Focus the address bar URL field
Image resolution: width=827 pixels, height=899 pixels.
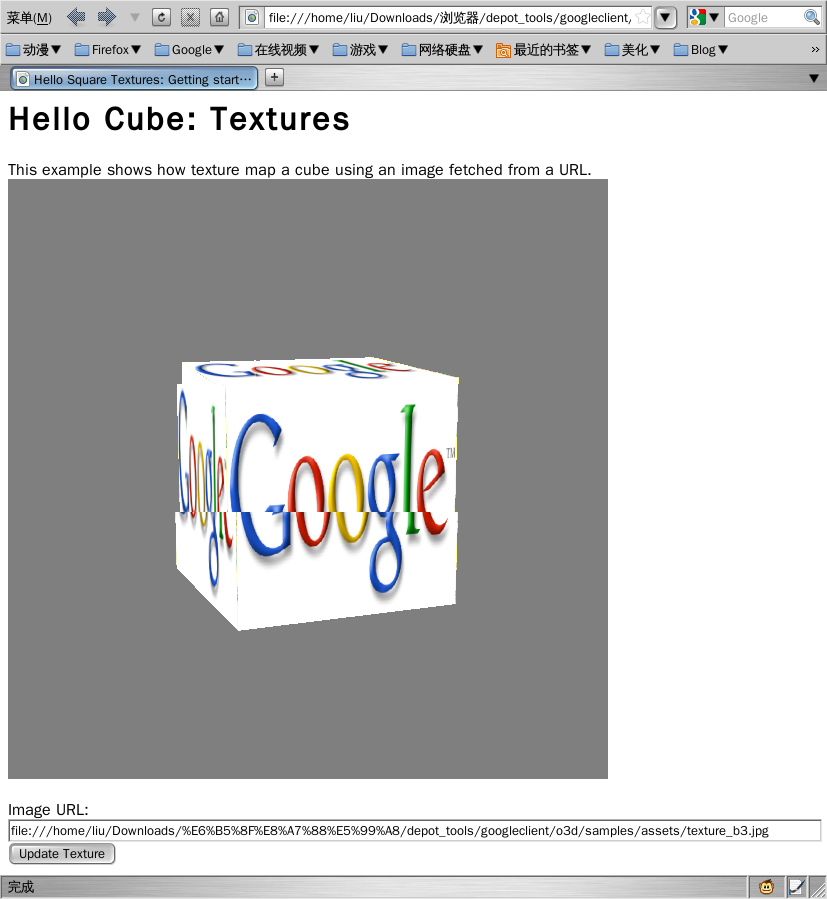[x=450, y=18]
